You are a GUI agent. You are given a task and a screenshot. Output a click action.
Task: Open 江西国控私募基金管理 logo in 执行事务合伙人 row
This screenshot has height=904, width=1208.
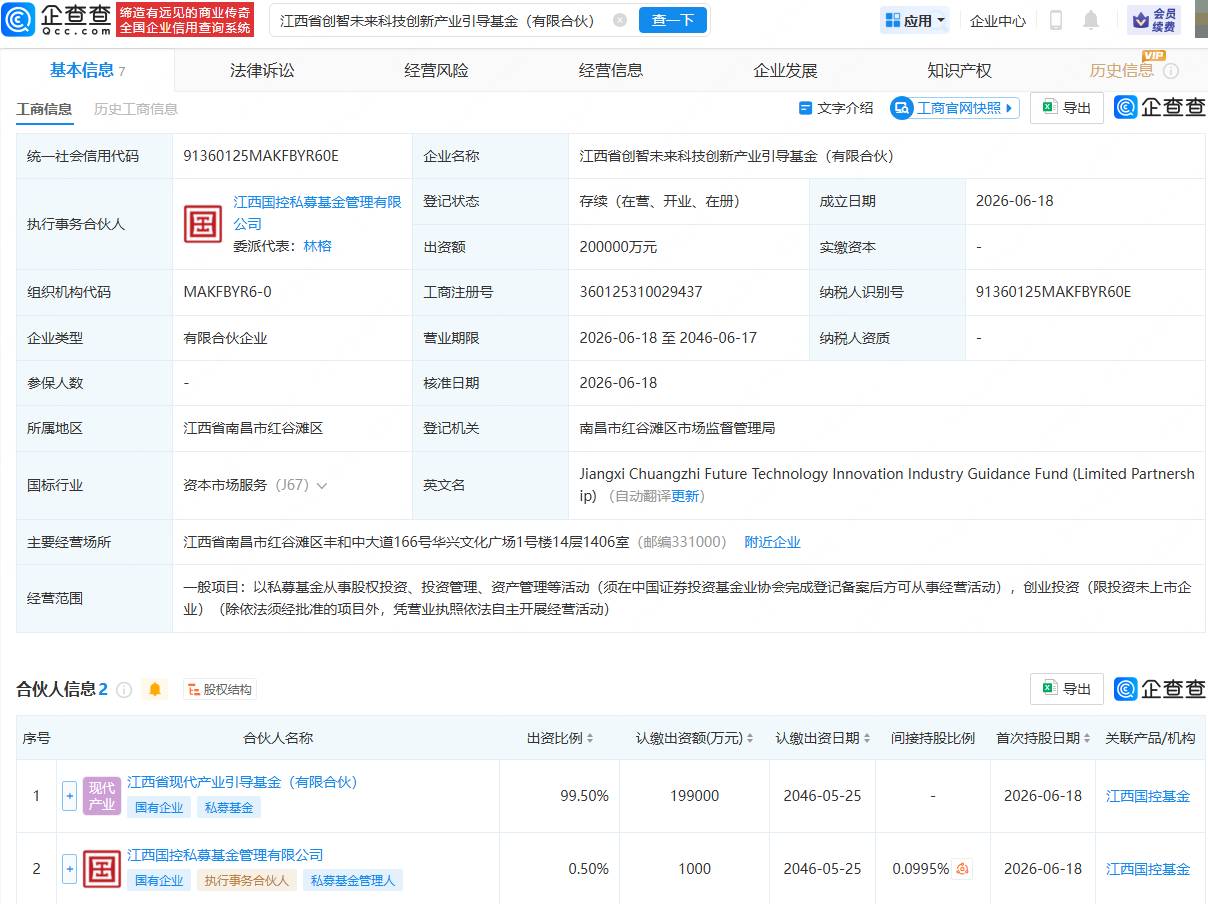click(203, 224)
